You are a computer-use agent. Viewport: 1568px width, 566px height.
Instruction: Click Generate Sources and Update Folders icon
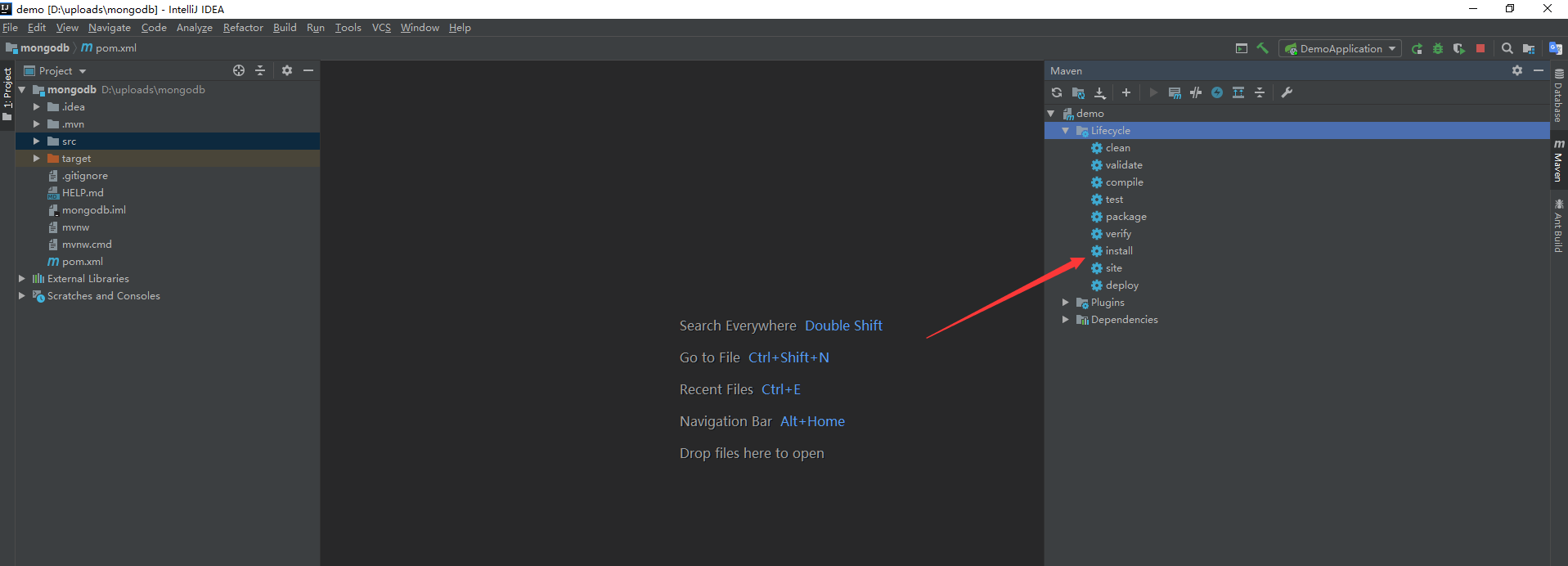pyautogui.click(x=1078, y=92)
